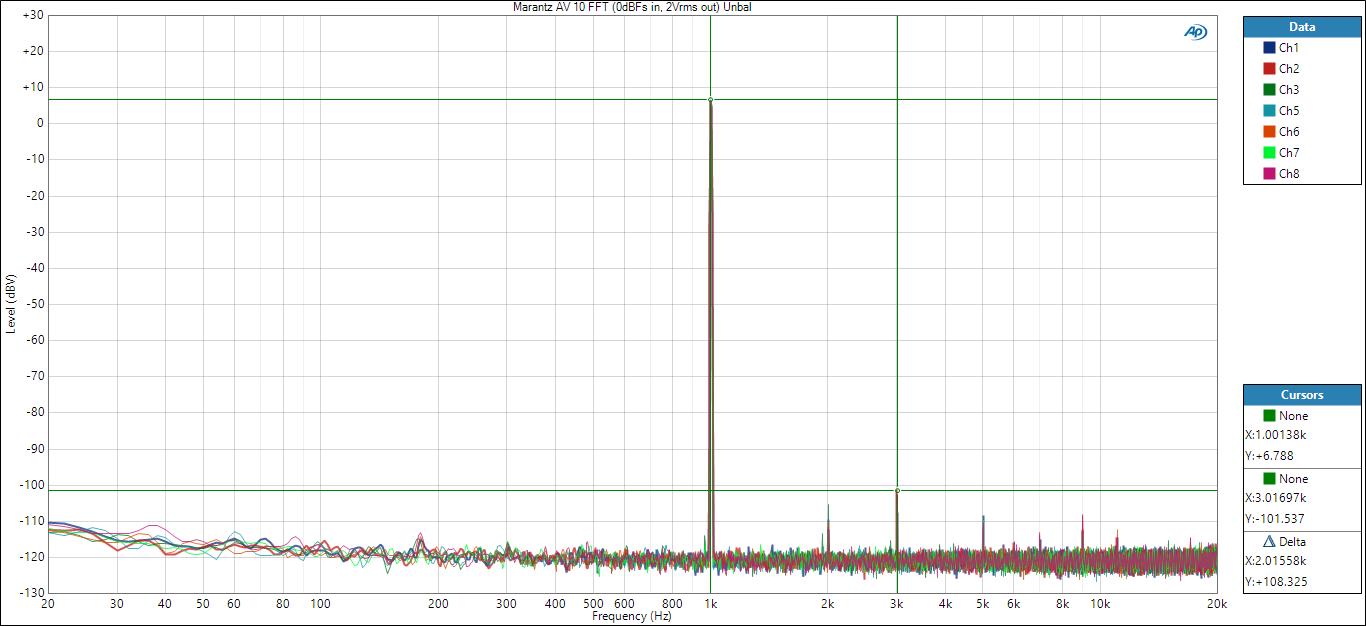This screenshot has width=1366, height=626.
Task: Click the second cursor Y value -101.537
Action: coord(1276,519)
